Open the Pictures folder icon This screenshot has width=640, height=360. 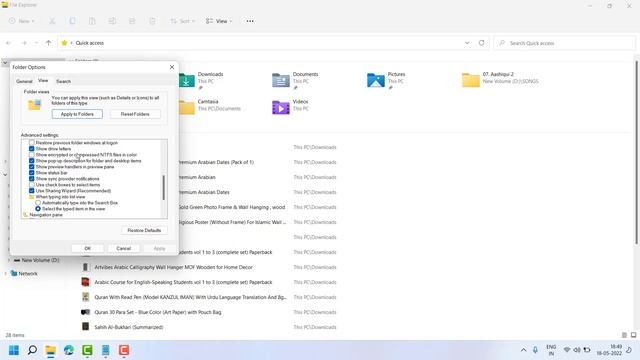[x=376, y=80]
